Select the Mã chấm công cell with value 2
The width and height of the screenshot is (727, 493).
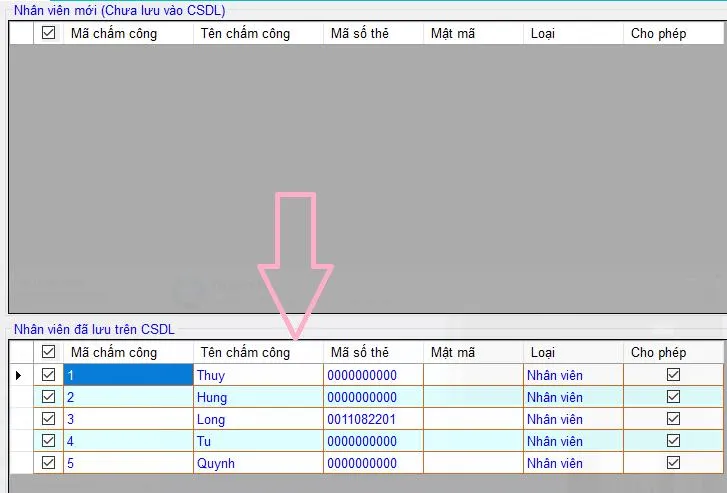(x=128, y=397)
